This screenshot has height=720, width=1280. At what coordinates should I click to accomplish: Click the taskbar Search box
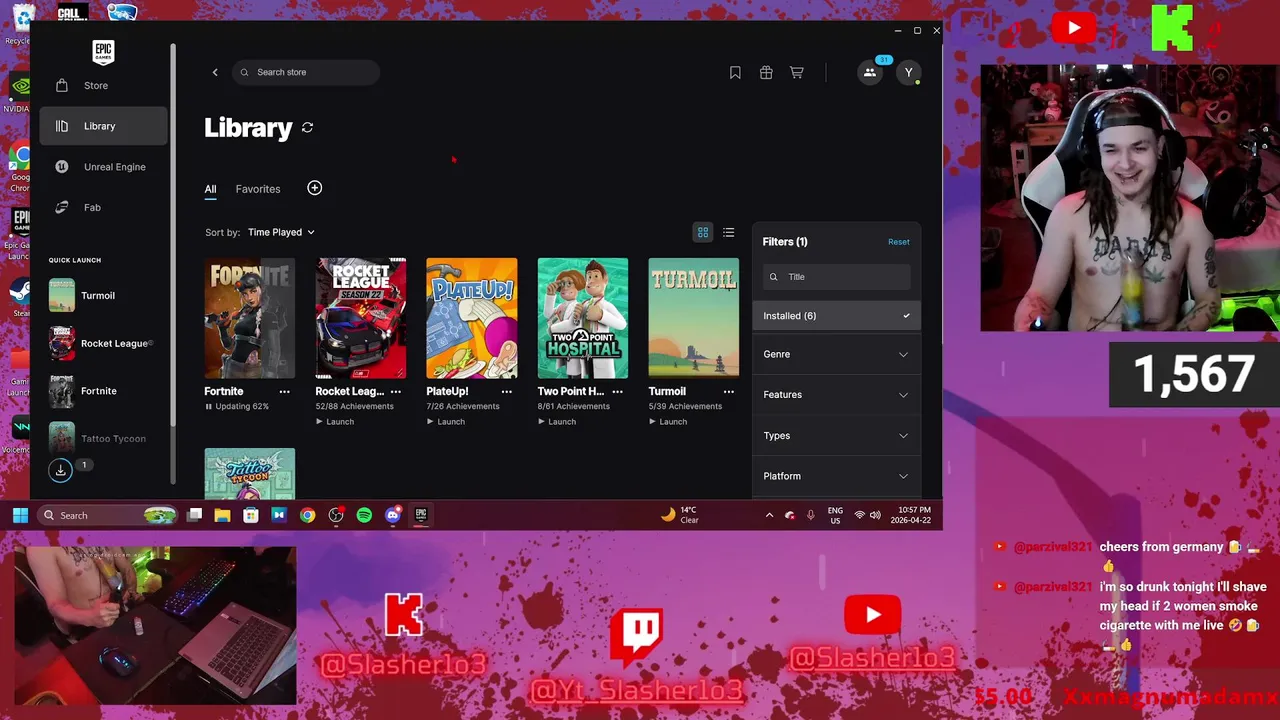[x=107, y=515]
